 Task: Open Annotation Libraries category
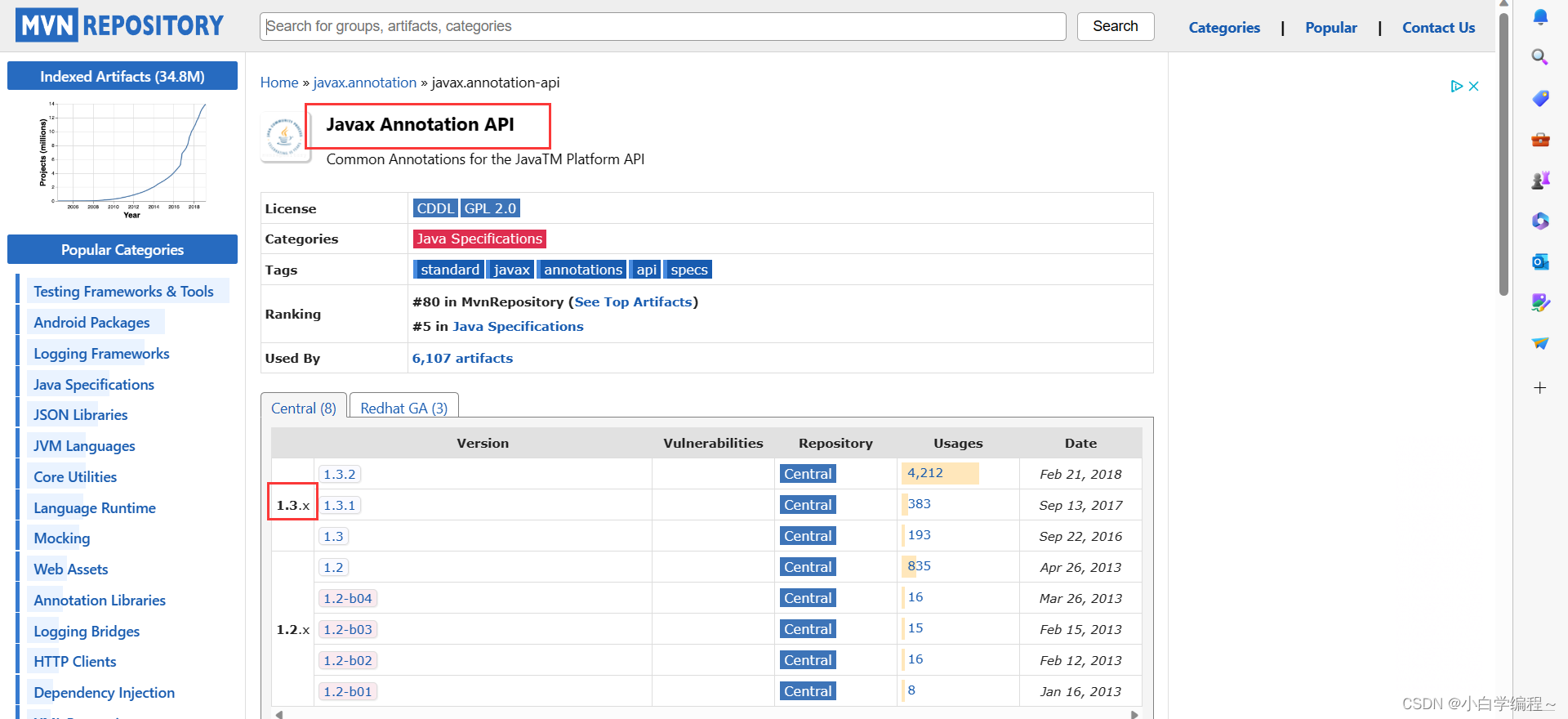tap(100, 601)
